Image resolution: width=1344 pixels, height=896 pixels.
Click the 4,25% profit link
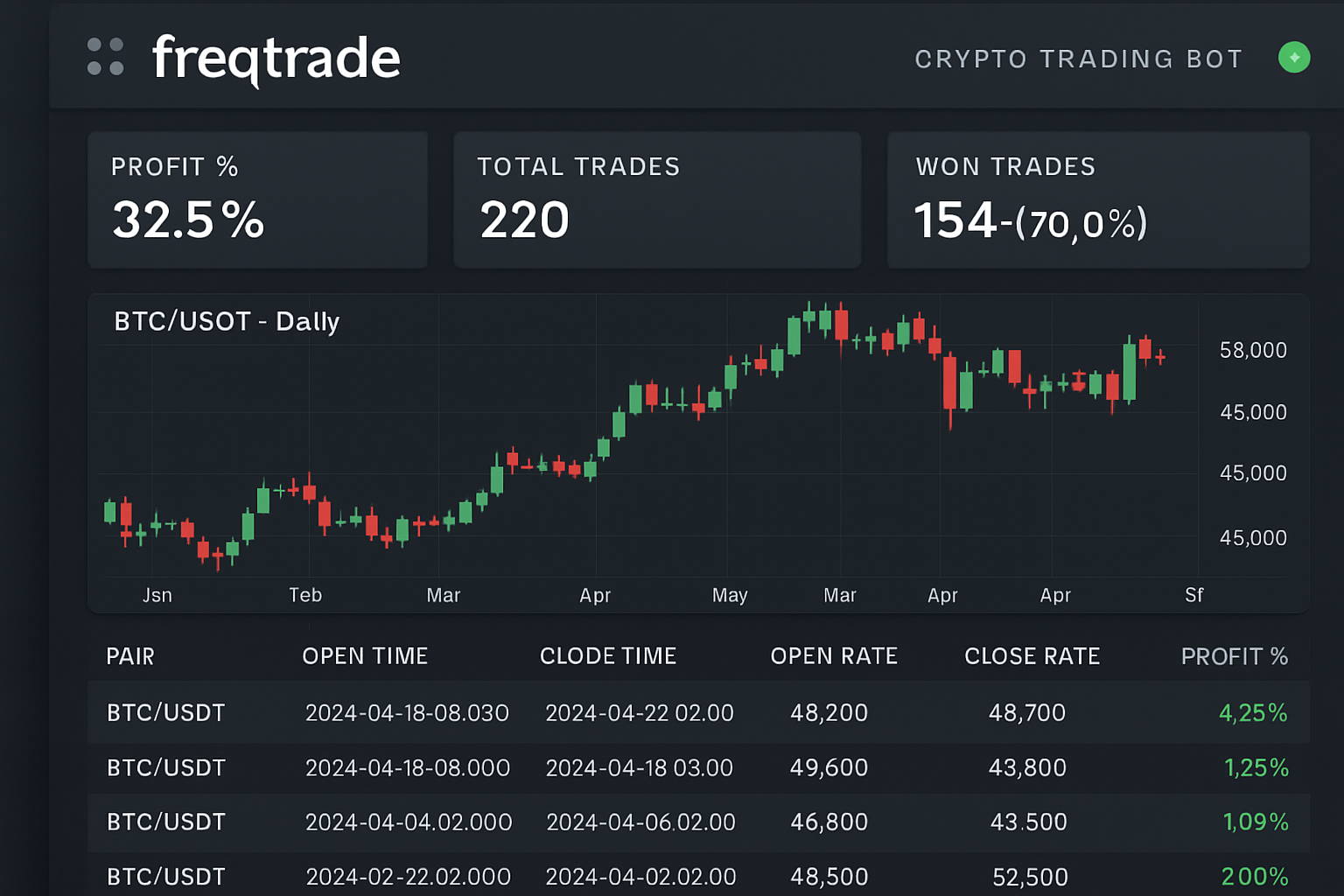(1252, 712)
